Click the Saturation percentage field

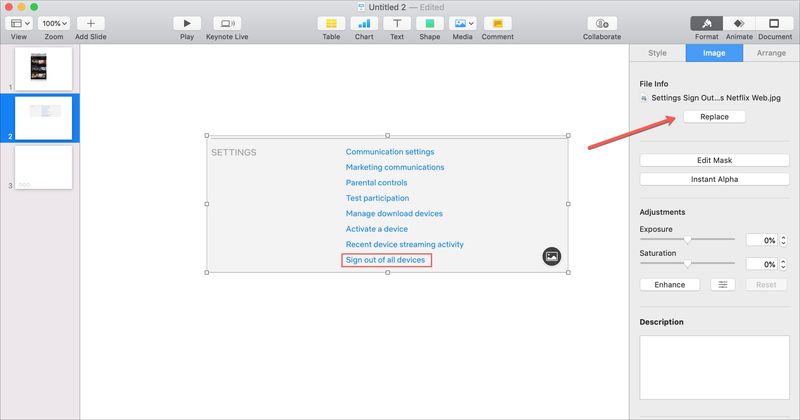click(762, 264)
